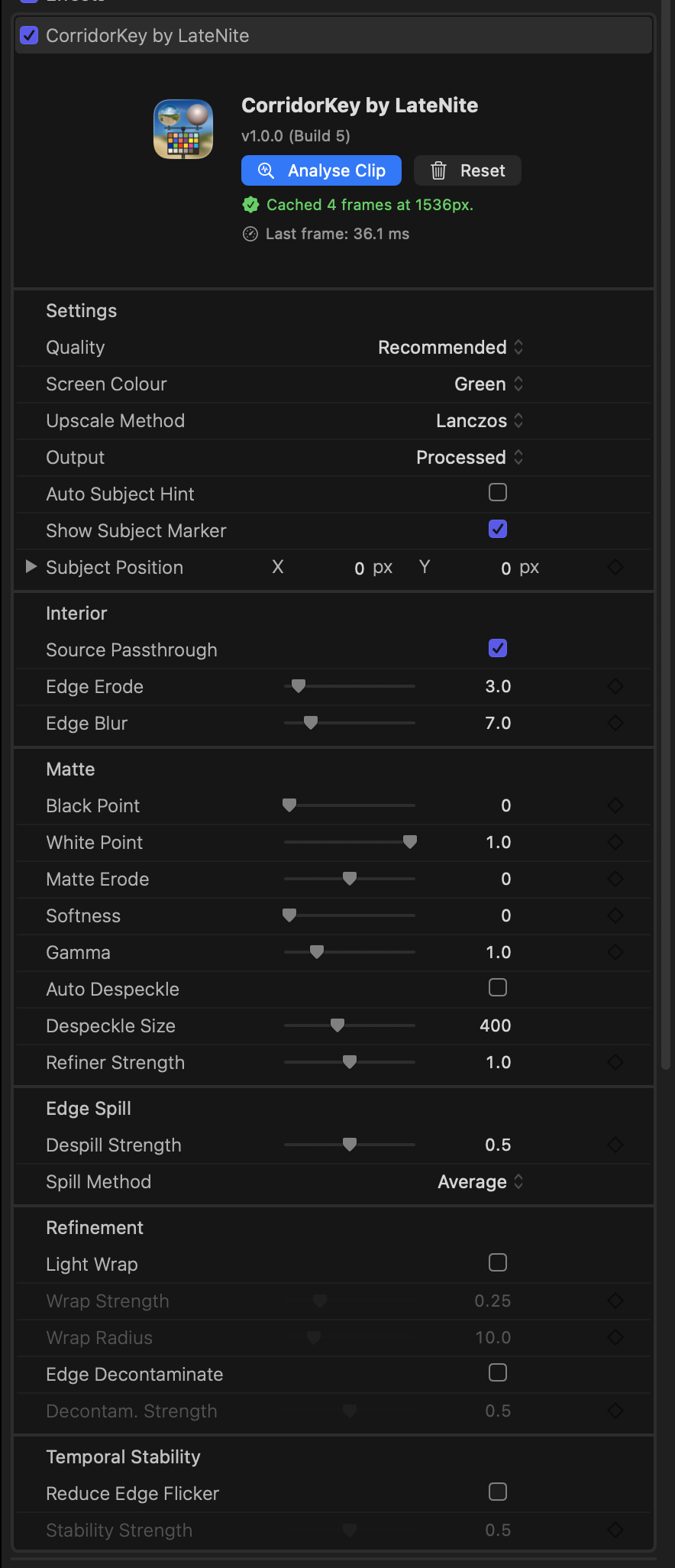Turn off Source Passthrough
Viewport: 675px width, 1568px height.
point(498,649)
